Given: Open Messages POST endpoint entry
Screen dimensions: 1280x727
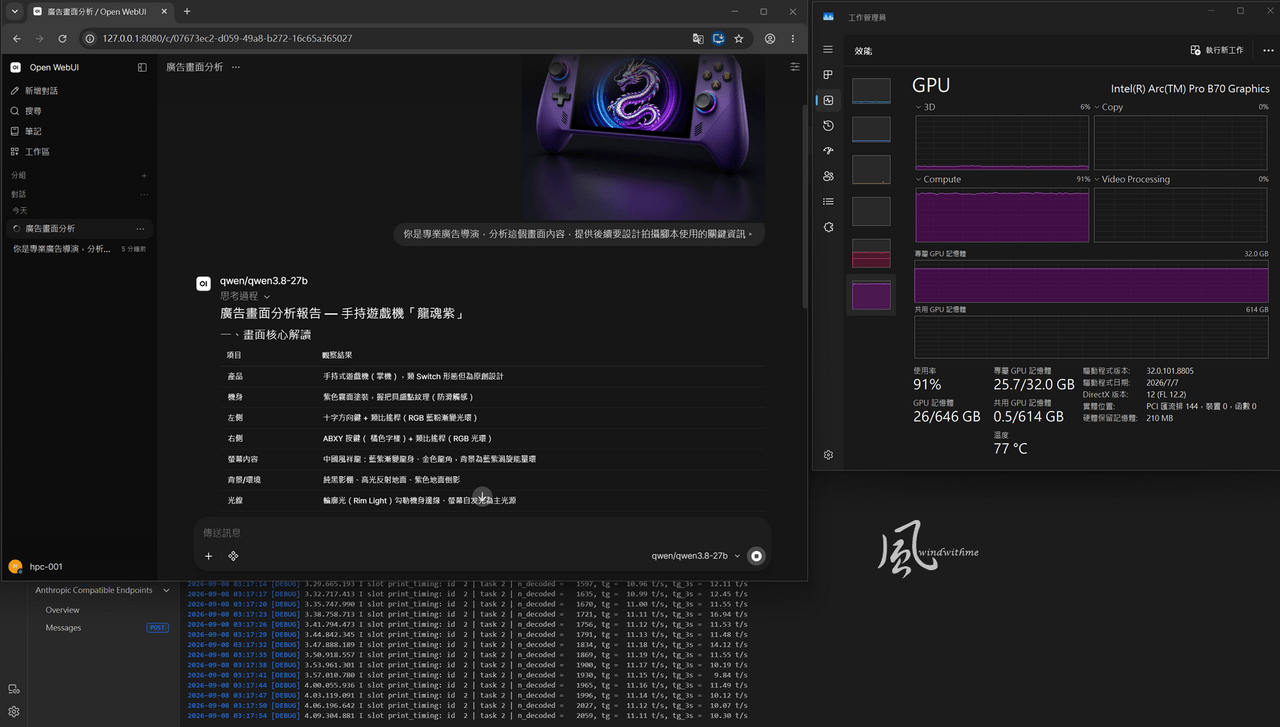Looking at the screenshot, I should pos(107,628).
